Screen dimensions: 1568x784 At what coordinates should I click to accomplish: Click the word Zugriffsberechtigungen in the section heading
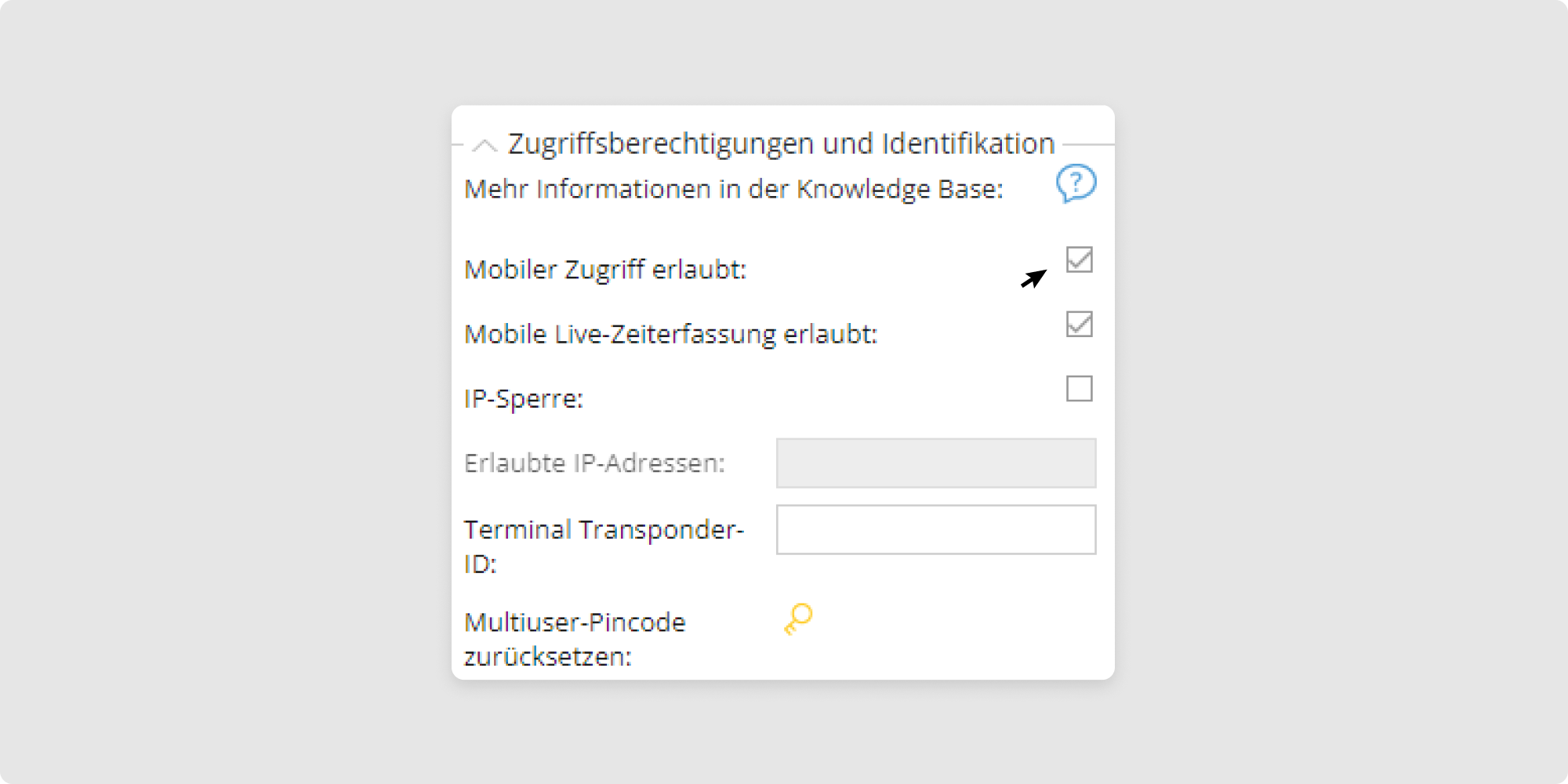point(661,144)
